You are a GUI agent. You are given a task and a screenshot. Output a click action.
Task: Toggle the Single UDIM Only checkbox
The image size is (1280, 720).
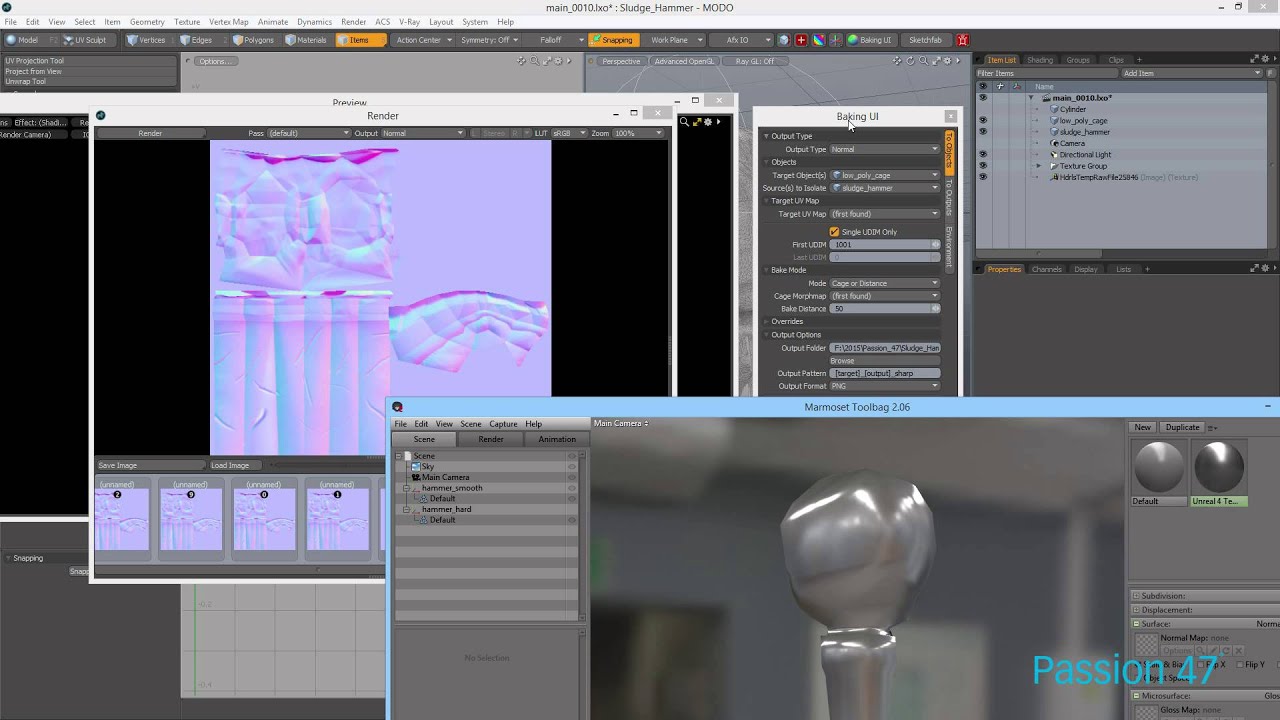pyautogui.click(x=834, y=232)
